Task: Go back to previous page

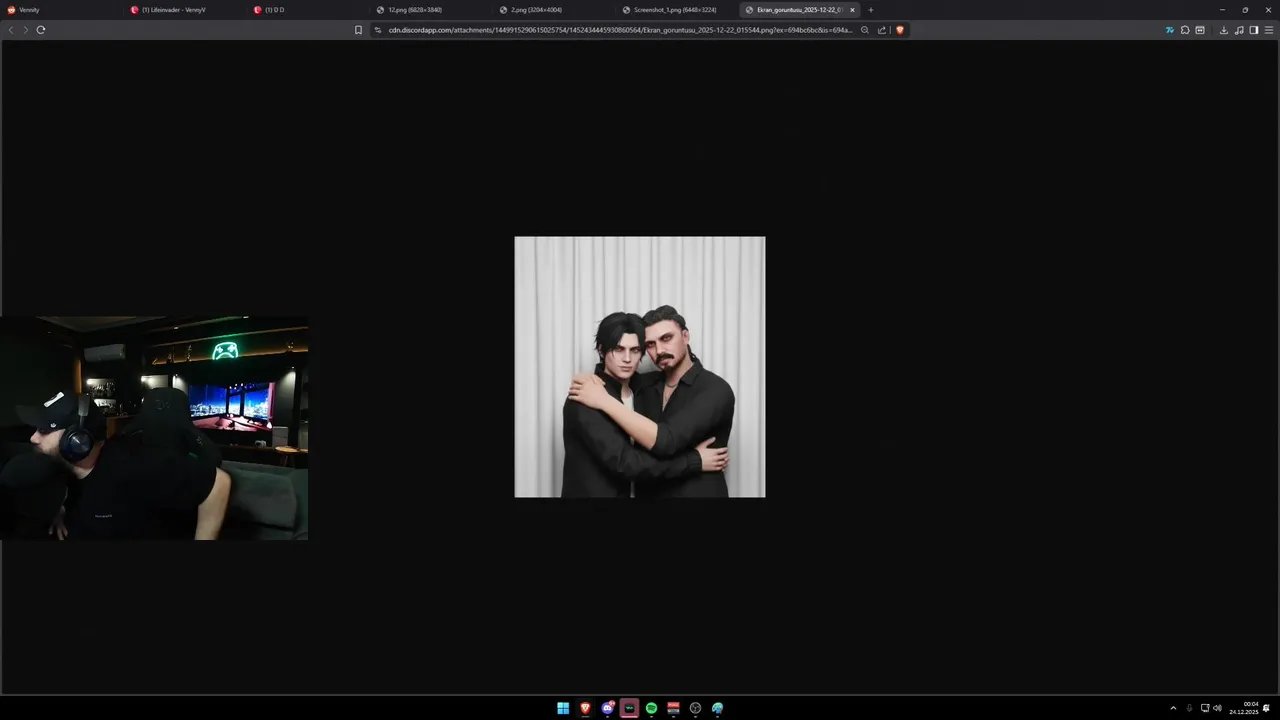Action: tap(11, 30)
